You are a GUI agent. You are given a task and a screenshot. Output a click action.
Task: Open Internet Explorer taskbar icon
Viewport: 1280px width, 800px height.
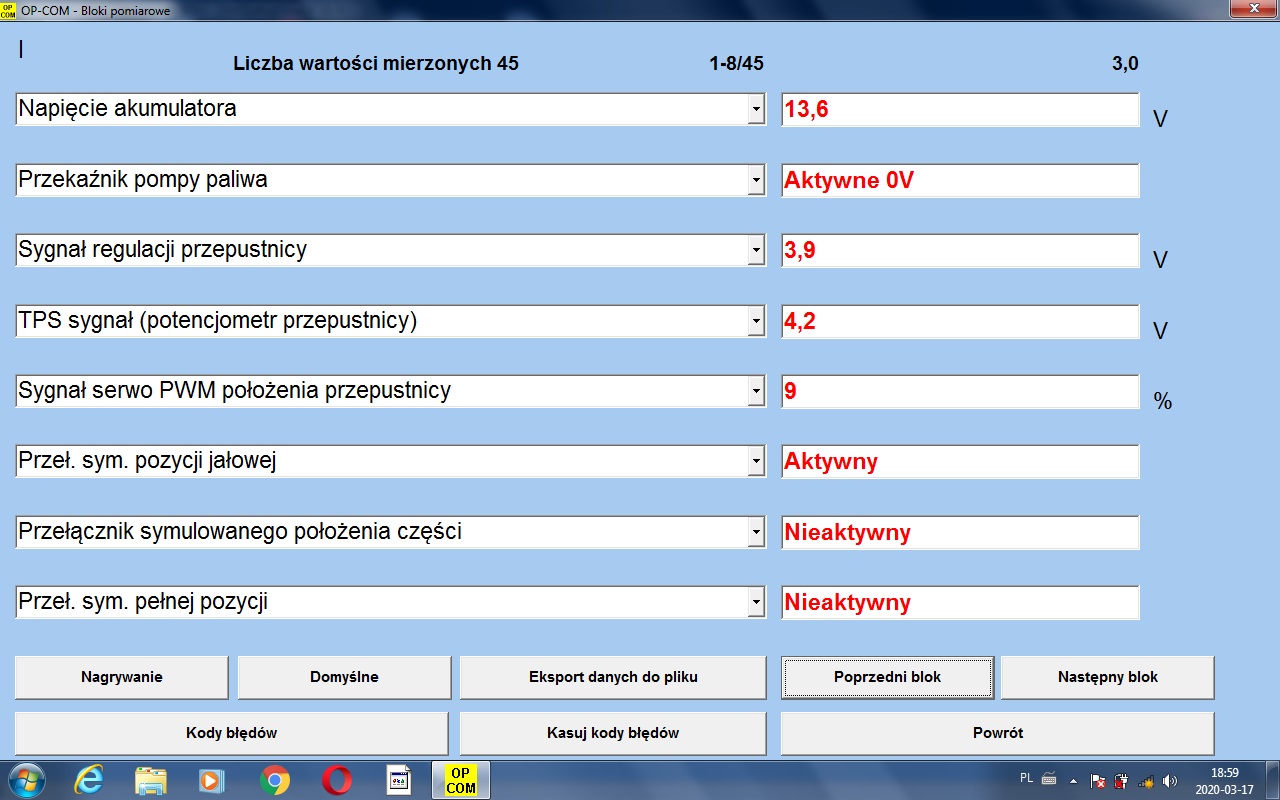(89, 780)
